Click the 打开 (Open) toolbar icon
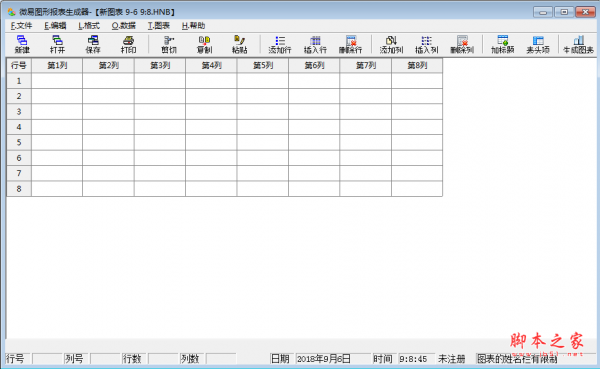This screenshot has width=600, height=369. click(57, 44)
